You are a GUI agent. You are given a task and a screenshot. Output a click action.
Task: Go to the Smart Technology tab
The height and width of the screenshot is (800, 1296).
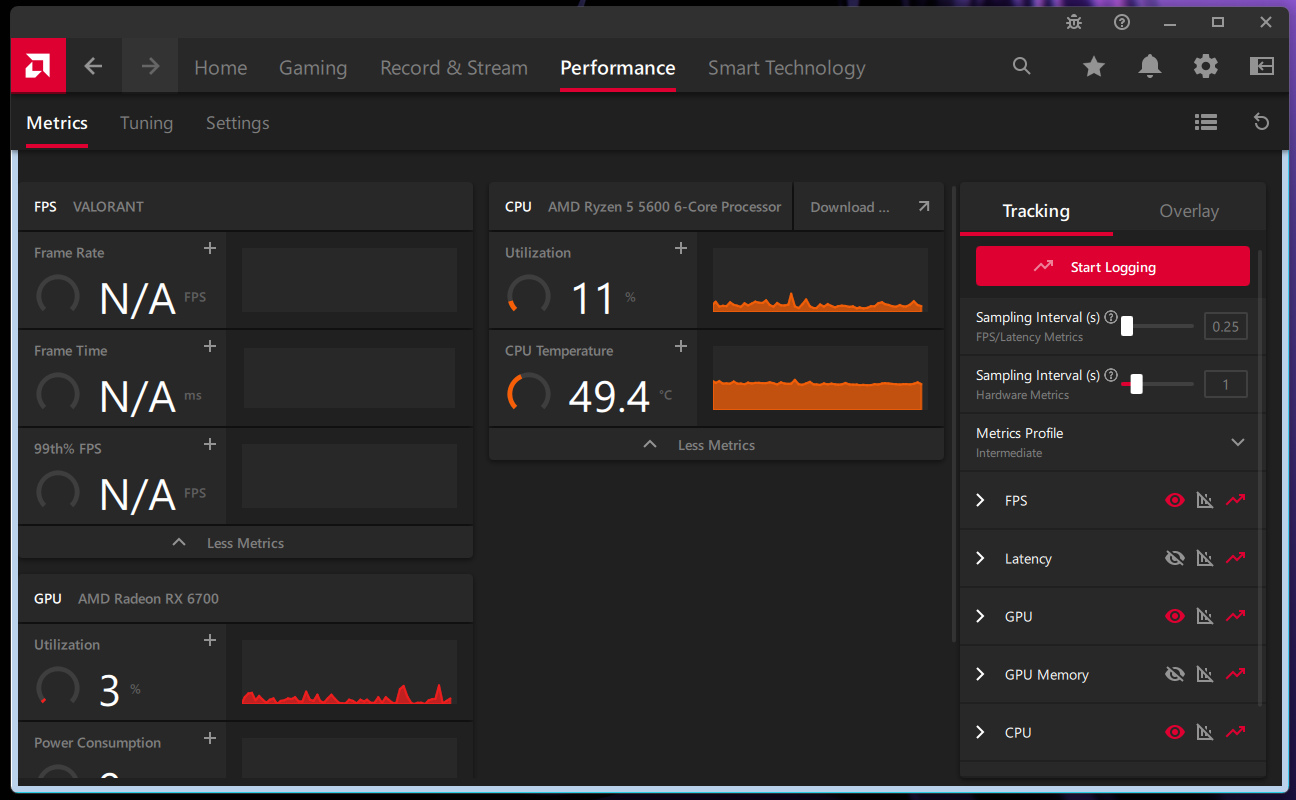coord(787,67)
